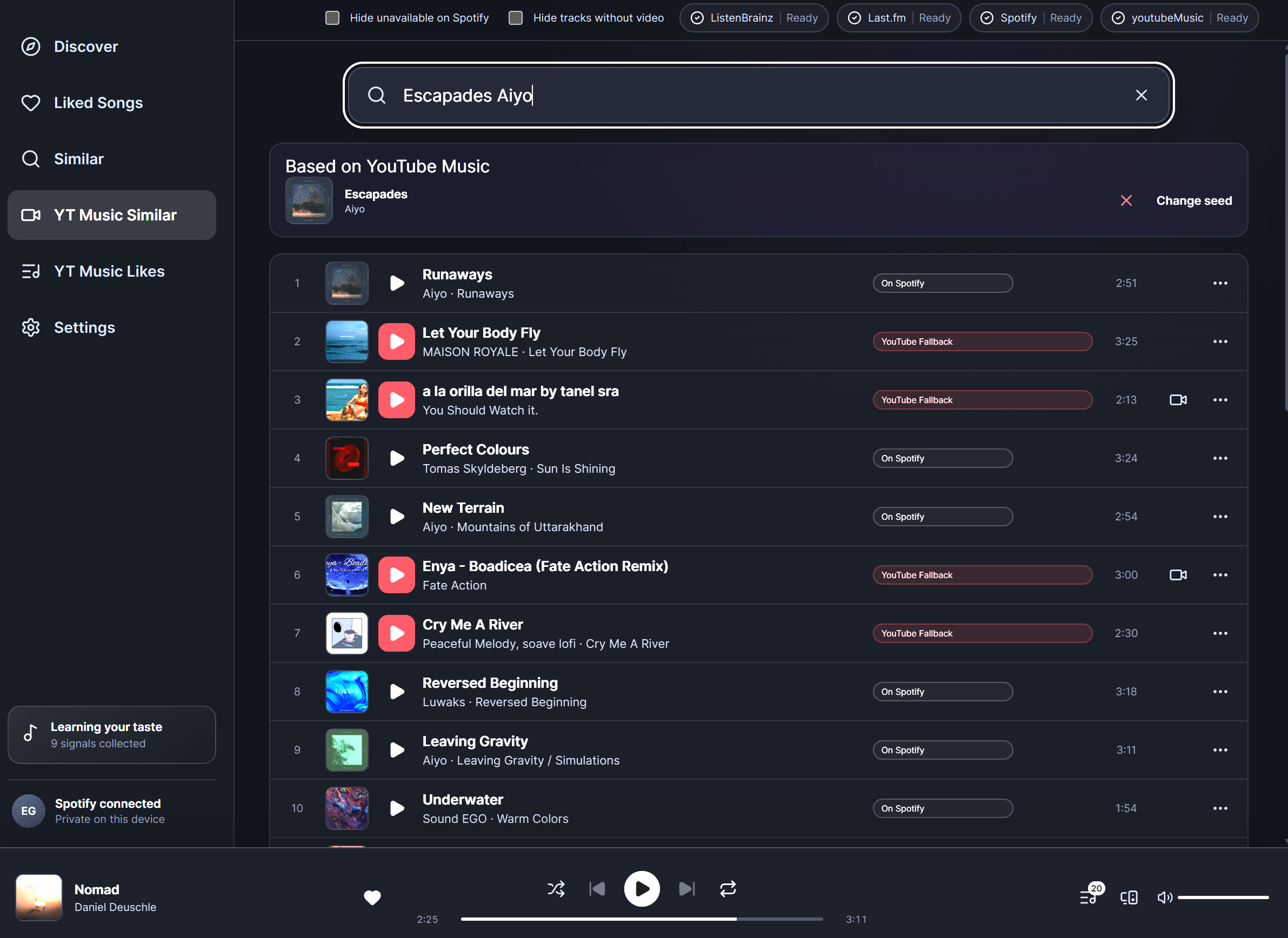Play Perfect Colours
The image size is (1288, 938).
click(397, 458)
